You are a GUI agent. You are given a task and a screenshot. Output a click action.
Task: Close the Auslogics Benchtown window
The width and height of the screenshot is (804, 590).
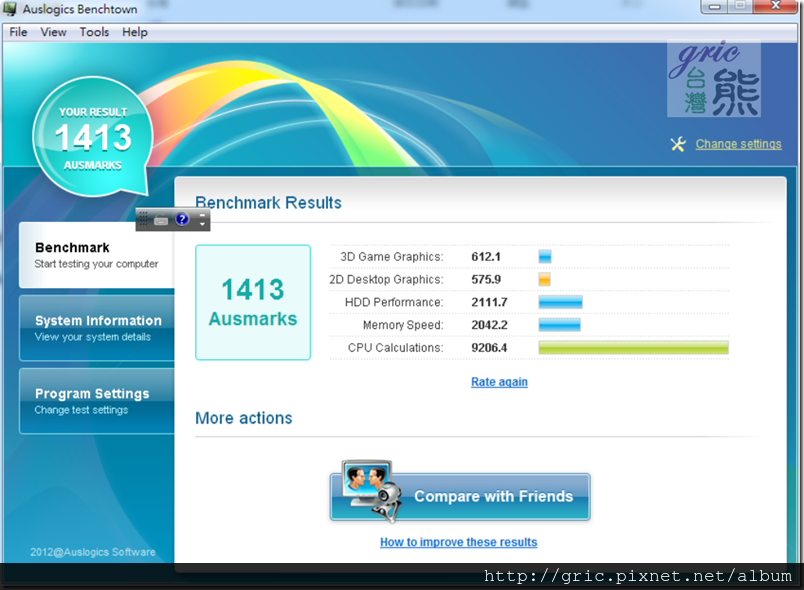[x=776, y=6]
